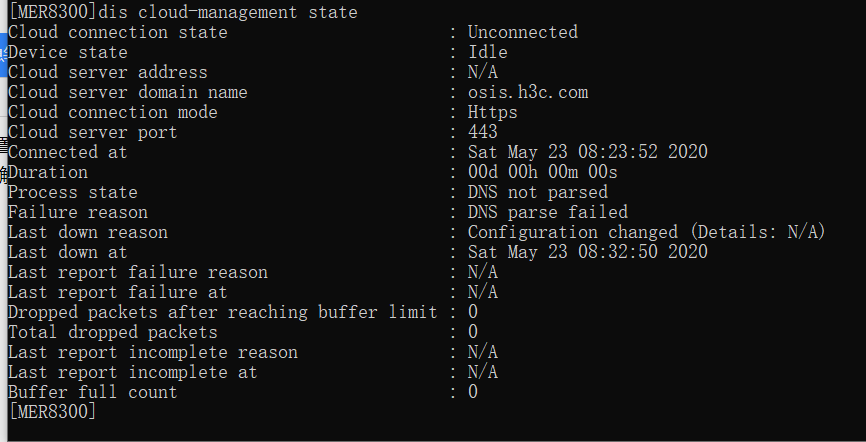866x442 pixels.
Task: Click 'Configuration changed (Details: N/A)' text
Action: (646, 232)
